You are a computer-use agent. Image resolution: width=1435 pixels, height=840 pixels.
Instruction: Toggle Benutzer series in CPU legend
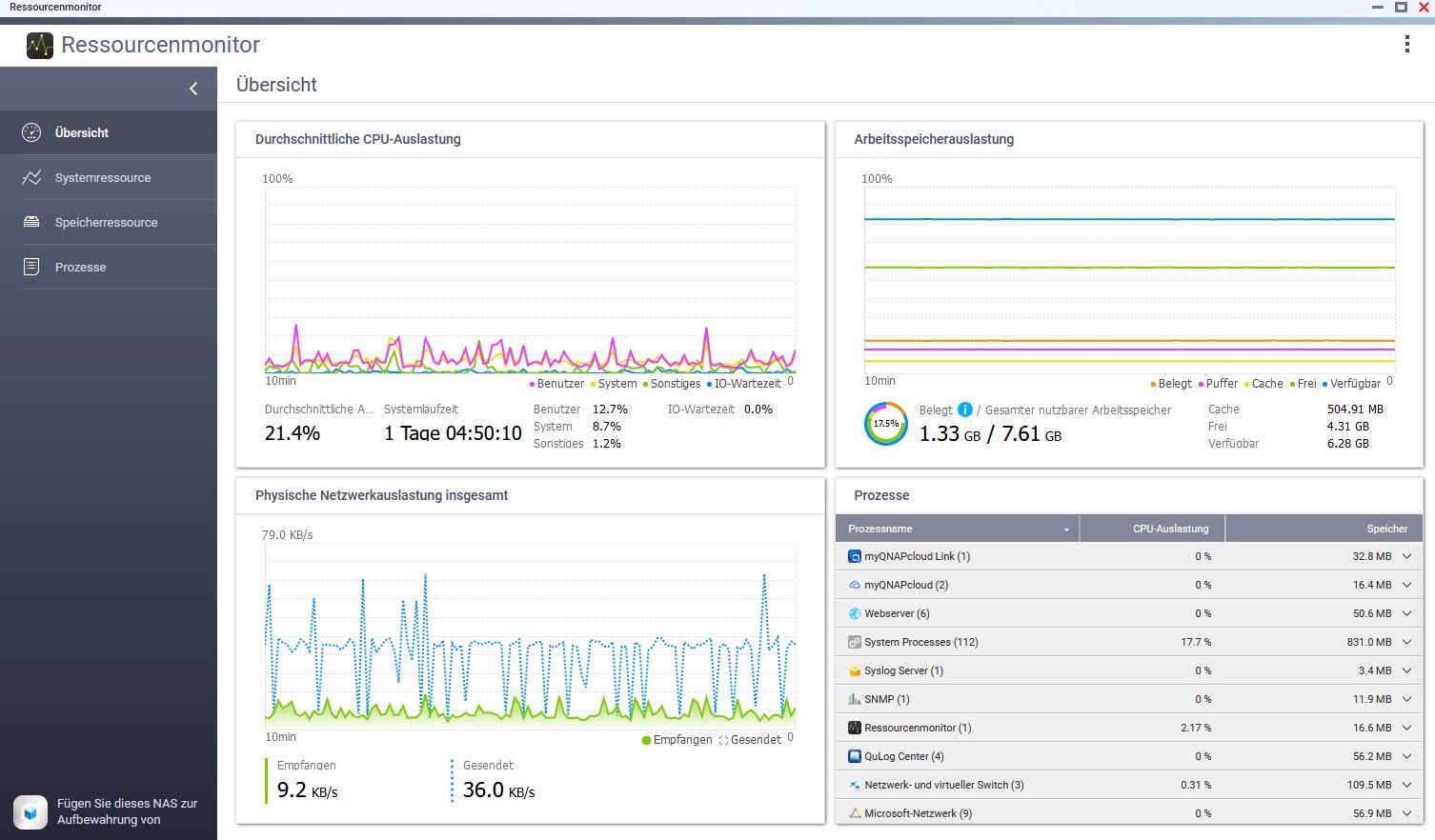(x=556, y=384)
